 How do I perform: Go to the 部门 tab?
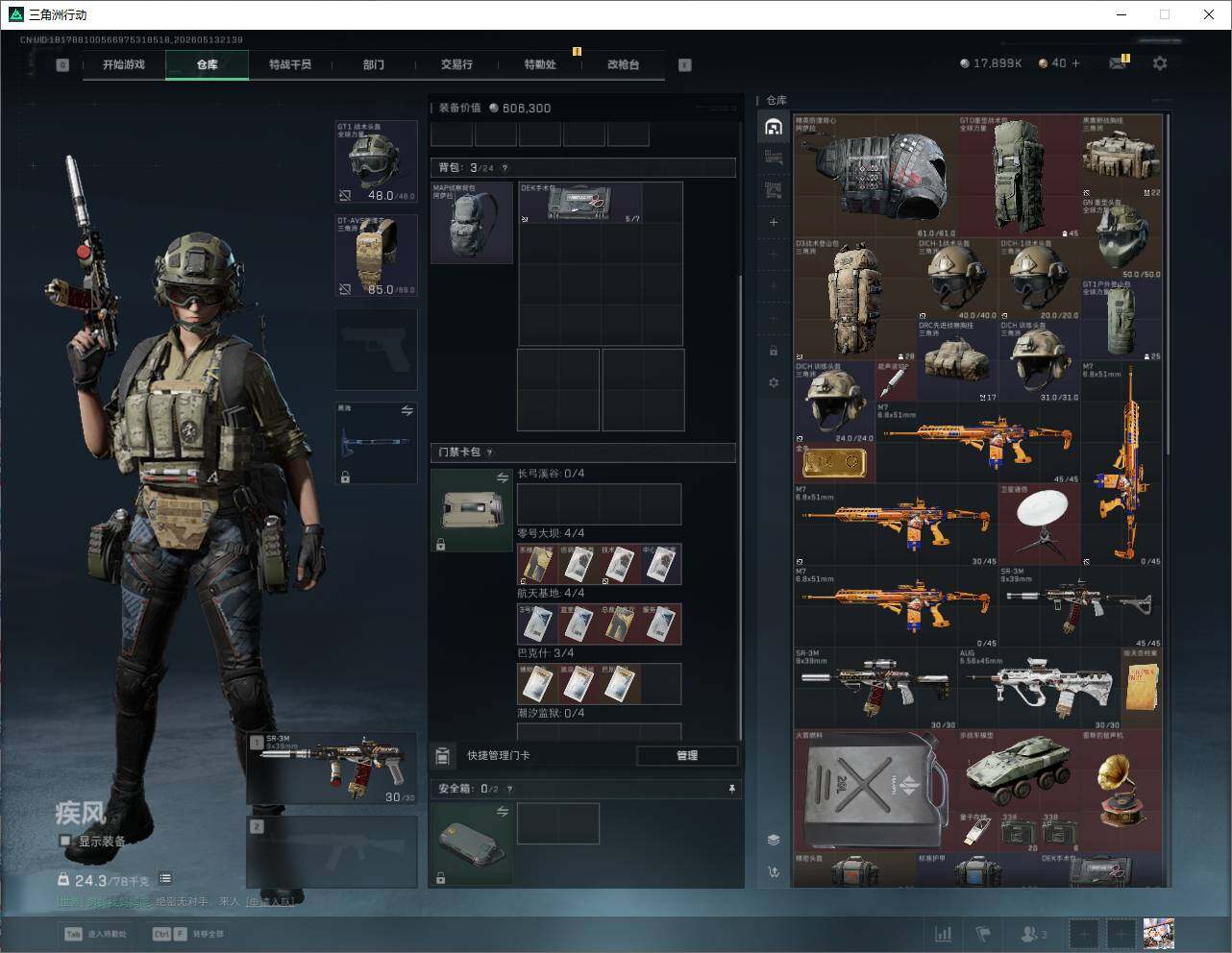pyautogui.click(x=374, y=64)
